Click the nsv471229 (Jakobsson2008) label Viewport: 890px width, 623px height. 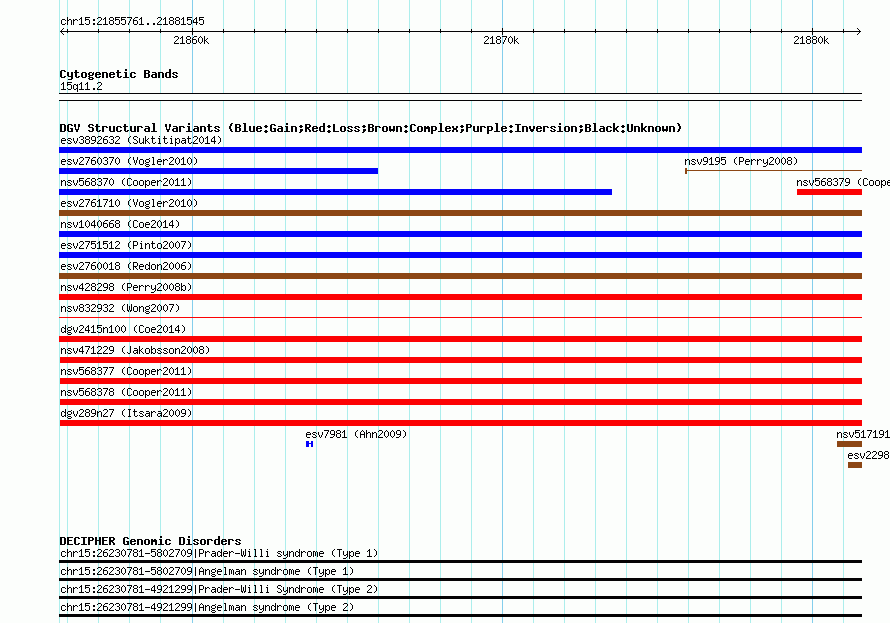click(135, 350)
